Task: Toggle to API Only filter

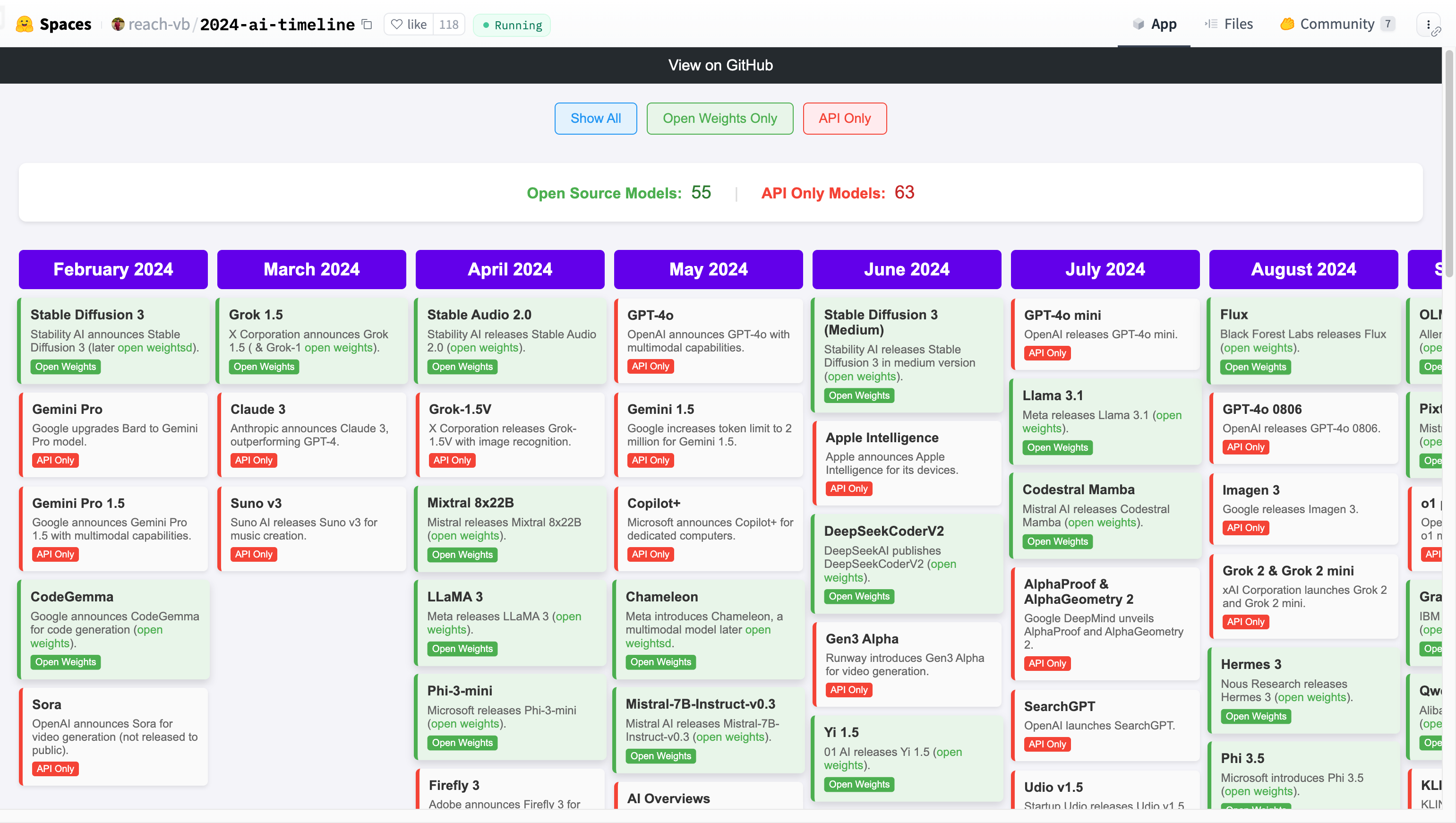Action: 844,118
